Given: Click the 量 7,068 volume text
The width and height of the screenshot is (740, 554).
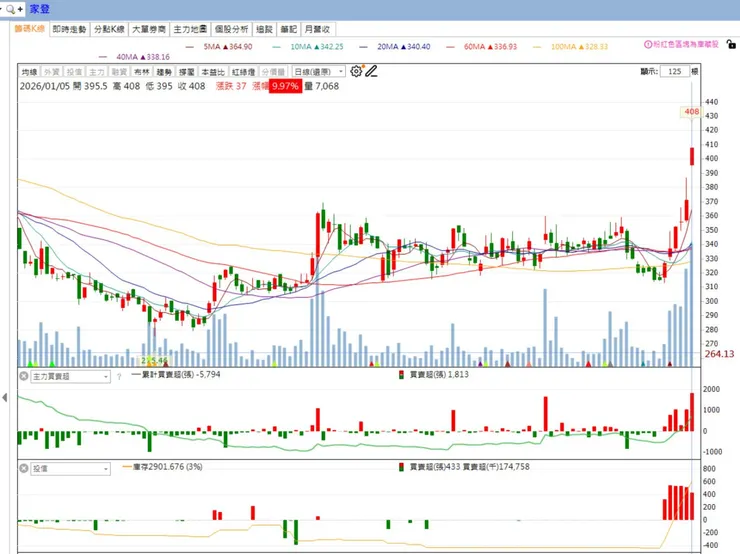Looking at the screenshot, I should [322, 86].
